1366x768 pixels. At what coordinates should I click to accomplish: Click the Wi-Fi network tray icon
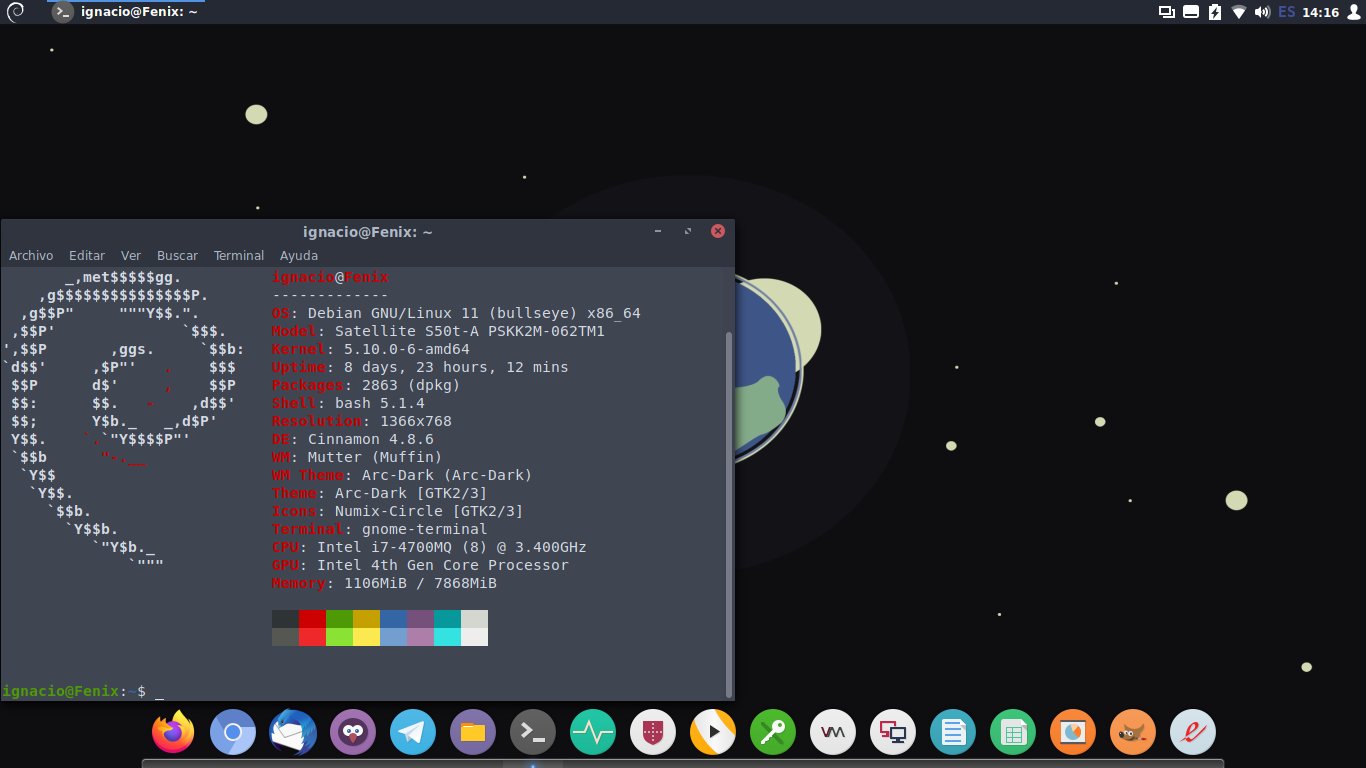[x=1239, y=12]
